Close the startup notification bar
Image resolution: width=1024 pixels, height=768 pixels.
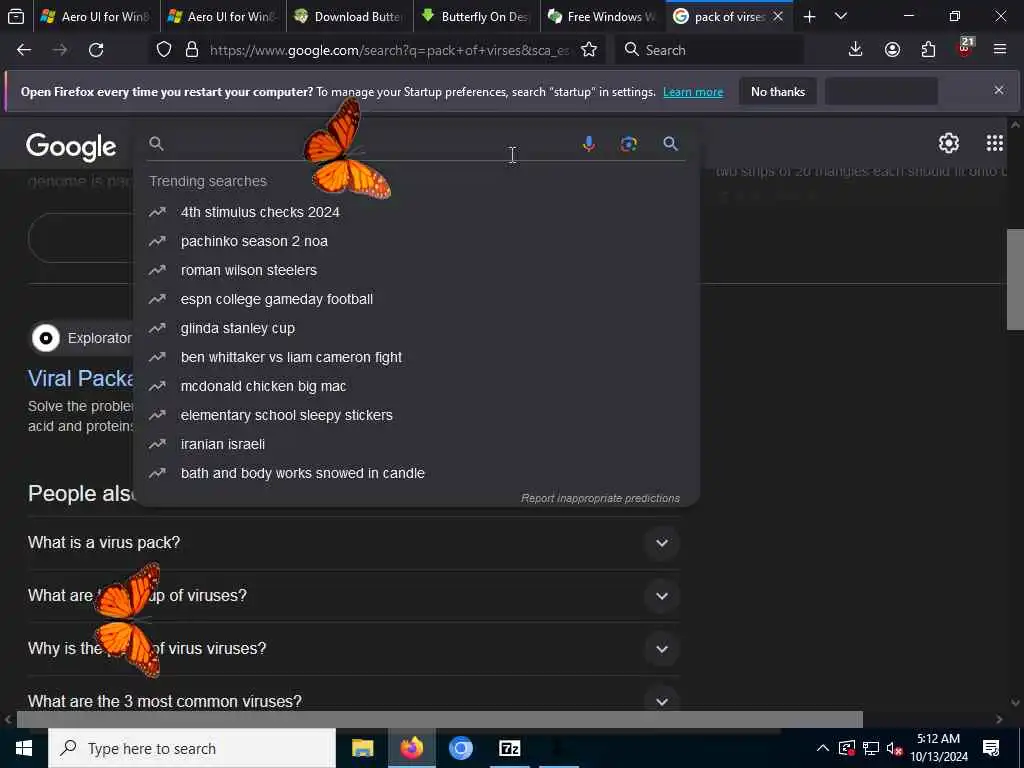pyautogui.click(x=999, y=90)
